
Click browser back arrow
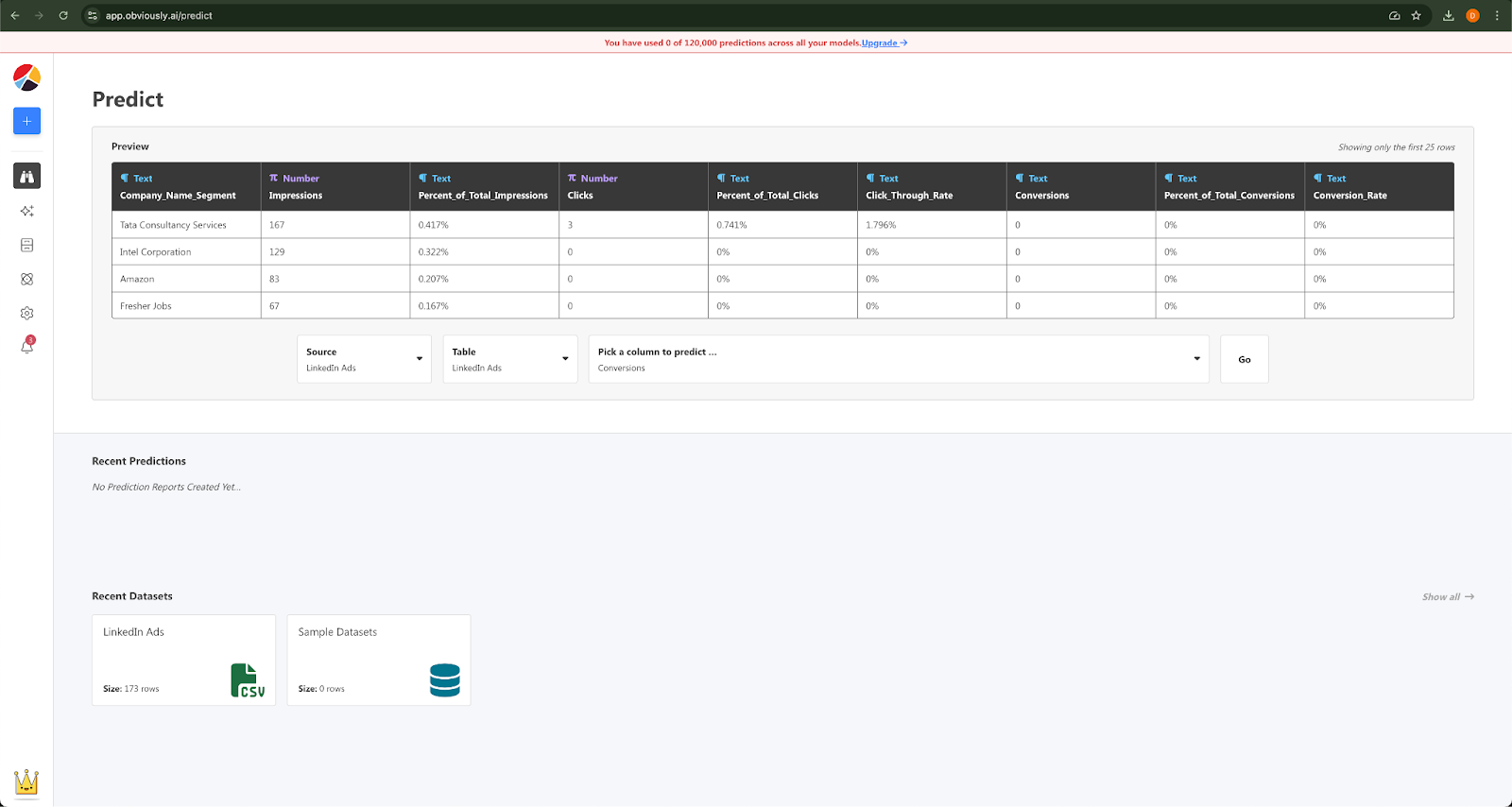pyautogui.click(x=15, y=15)
